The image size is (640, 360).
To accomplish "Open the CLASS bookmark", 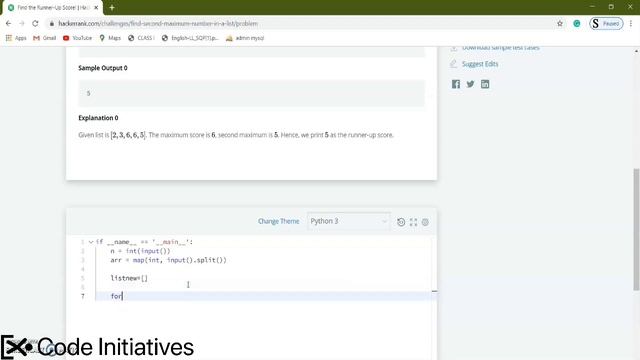I will pos(141,38).
